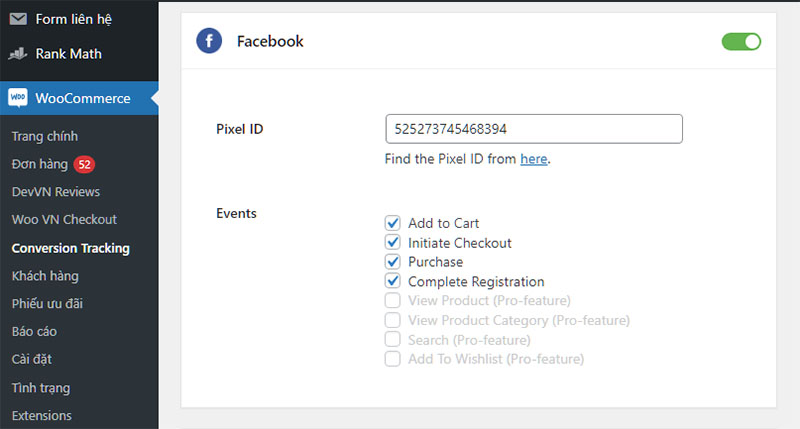Screen dimensions: 800x429
Task: Open Phiếu ưu đãi coupons page
Action: 47,304
